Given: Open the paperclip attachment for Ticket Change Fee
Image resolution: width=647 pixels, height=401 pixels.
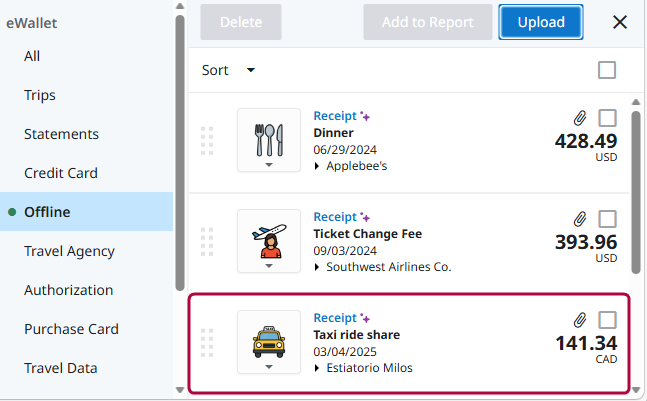Looking at the screenshot, I should (x=580, y=219).
